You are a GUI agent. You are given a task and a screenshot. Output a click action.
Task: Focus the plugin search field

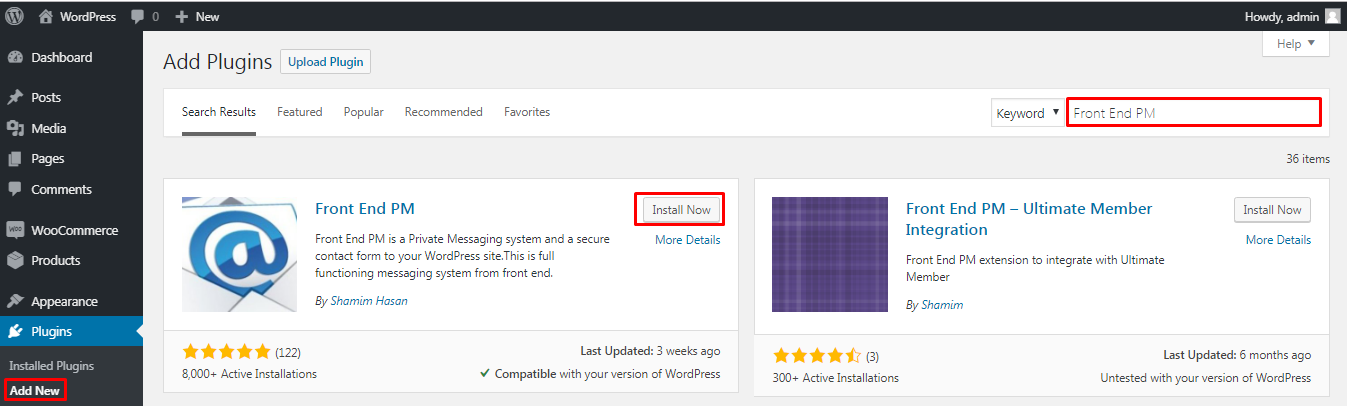[1194, 113]
